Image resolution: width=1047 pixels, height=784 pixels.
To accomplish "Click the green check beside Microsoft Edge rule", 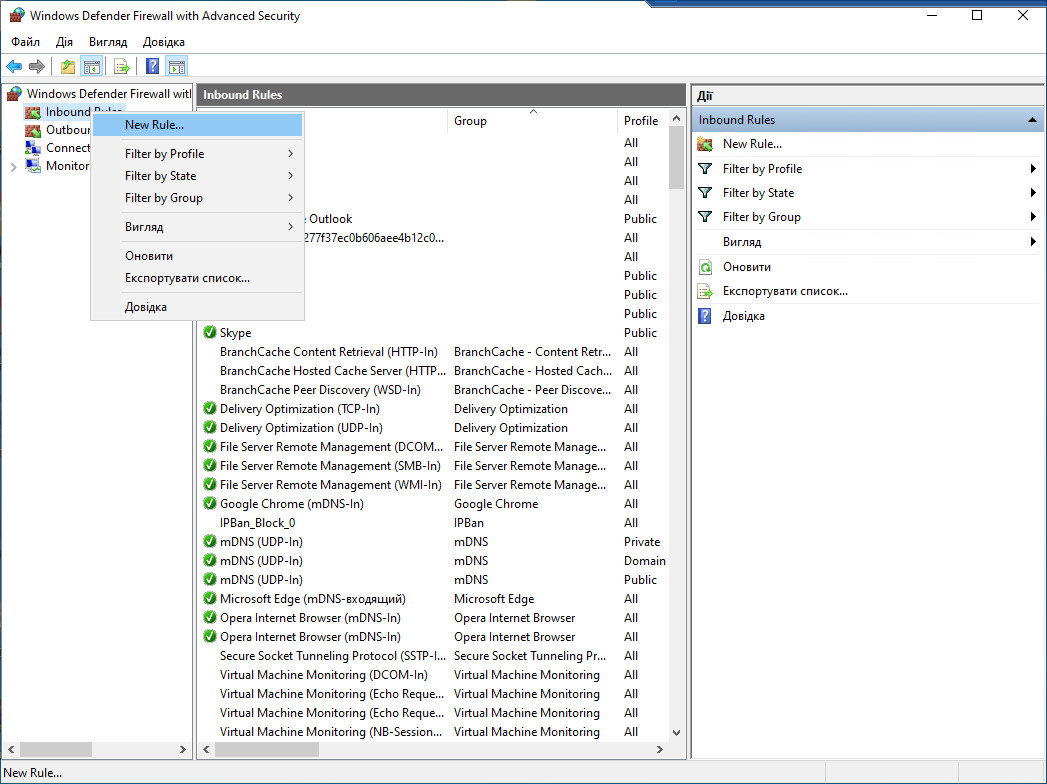I will 210,598.
